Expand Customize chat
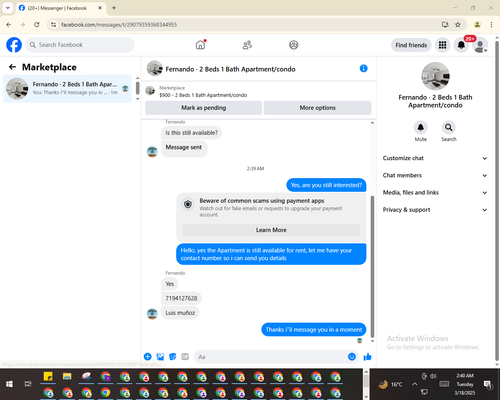500x400 pixels. point(435,158)
